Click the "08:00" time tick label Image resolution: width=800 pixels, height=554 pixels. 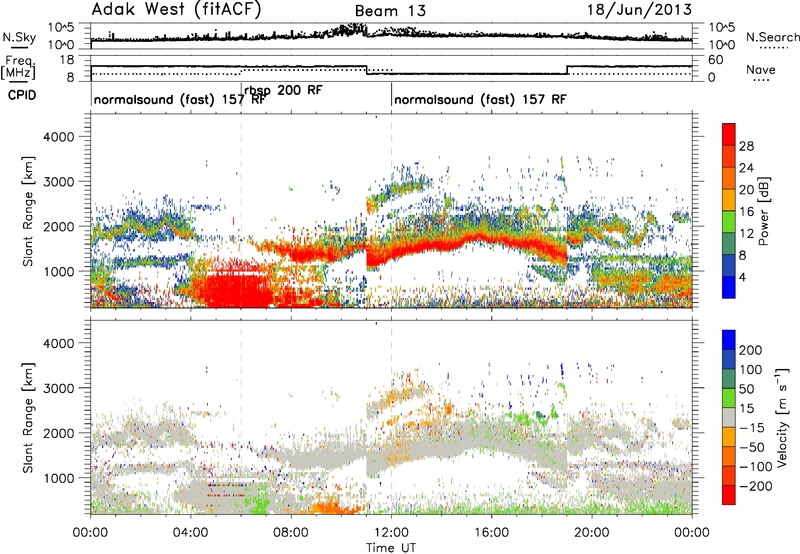coord(291,533)
